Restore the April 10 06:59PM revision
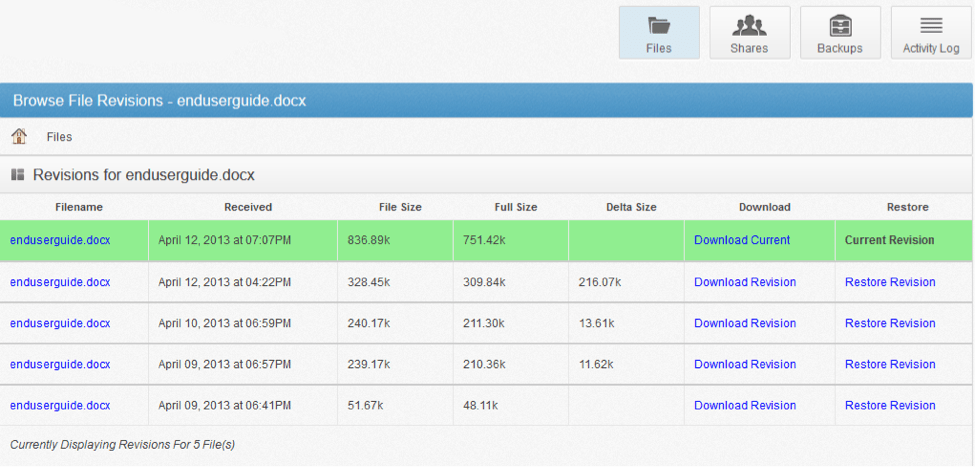Viewport: 975px width, 467px height. point(890,323)
